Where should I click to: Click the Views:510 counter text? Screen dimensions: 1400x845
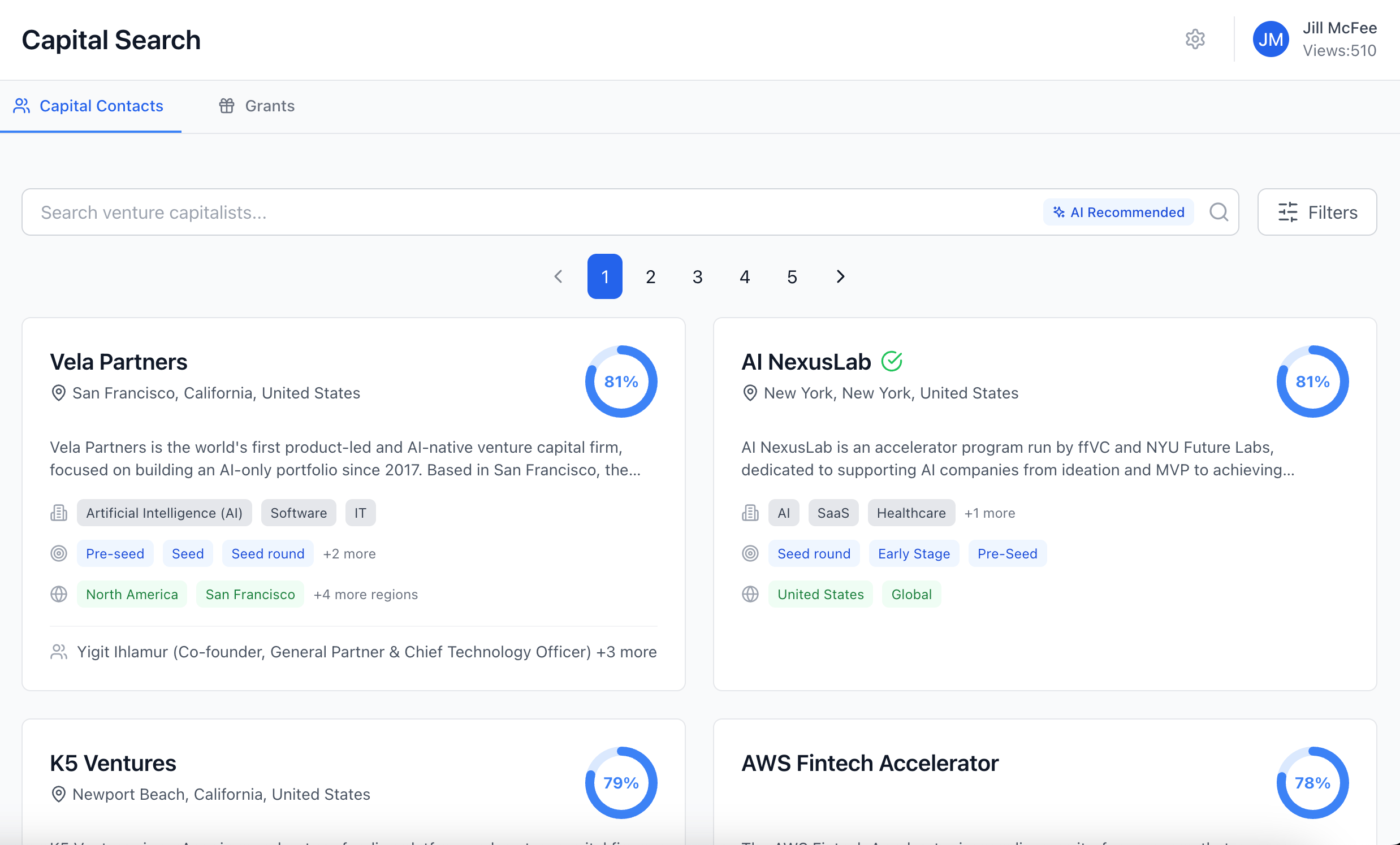(x=1339, y=50)
